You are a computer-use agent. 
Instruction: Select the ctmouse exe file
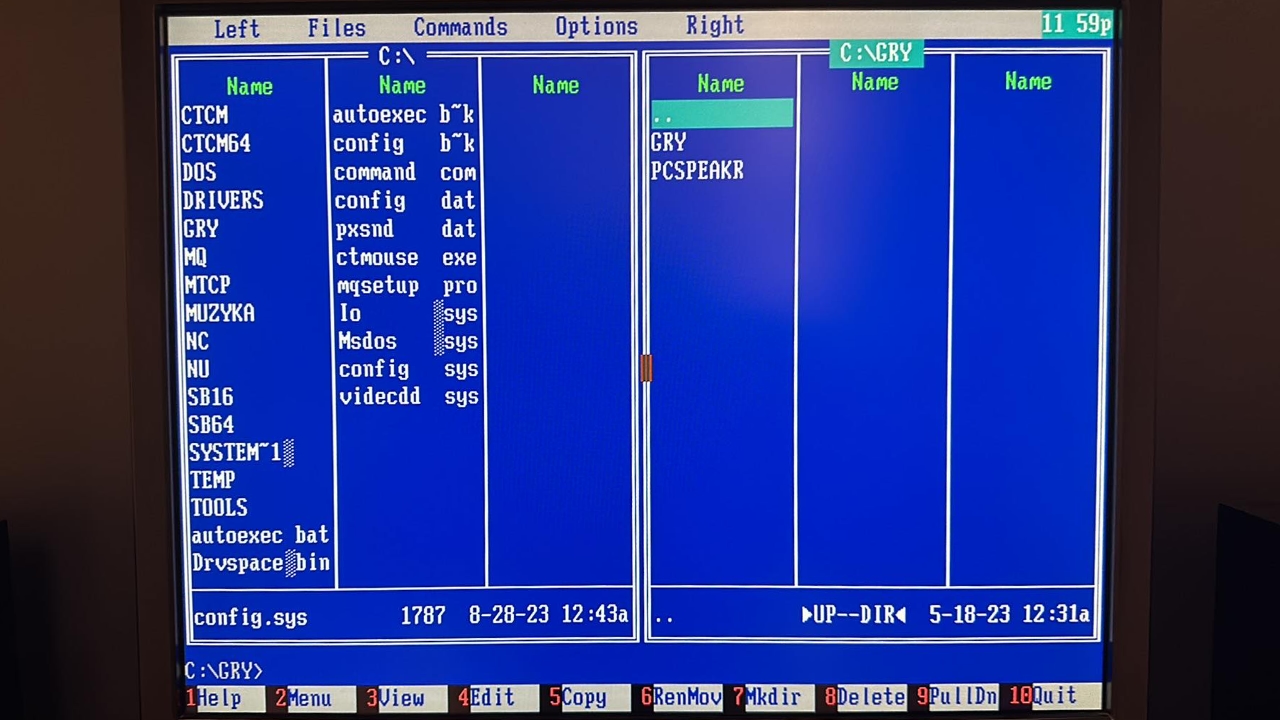point(406,258)
